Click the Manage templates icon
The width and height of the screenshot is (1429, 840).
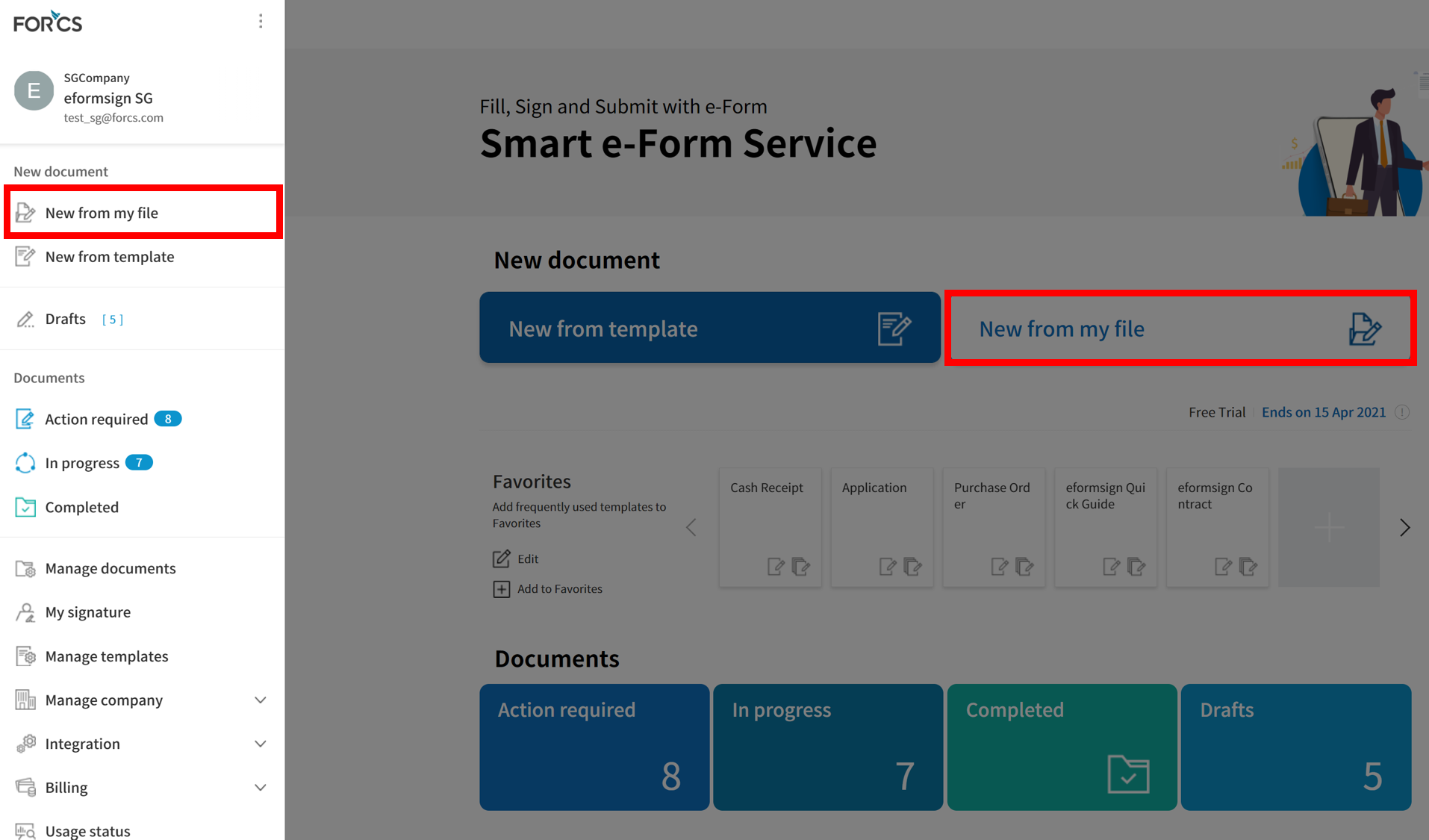25,656
